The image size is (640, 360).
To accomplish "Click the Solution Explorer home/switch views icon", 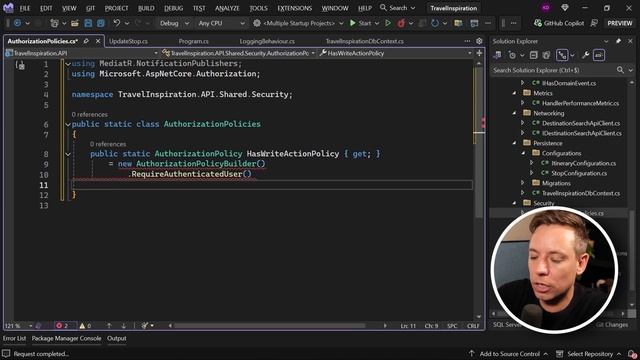I will click(x=497, y=55).
